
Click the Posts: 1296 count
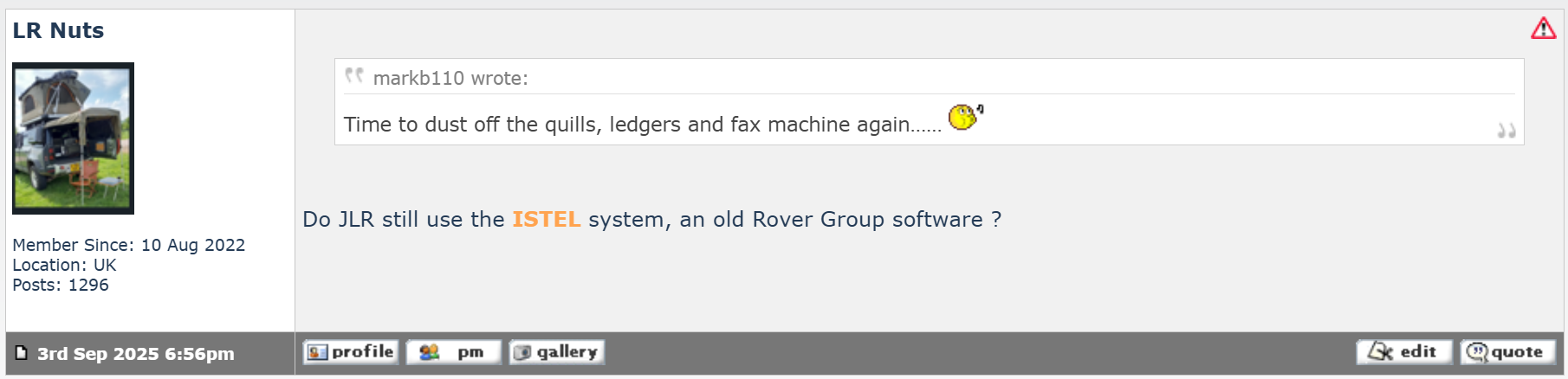[61, 285]
